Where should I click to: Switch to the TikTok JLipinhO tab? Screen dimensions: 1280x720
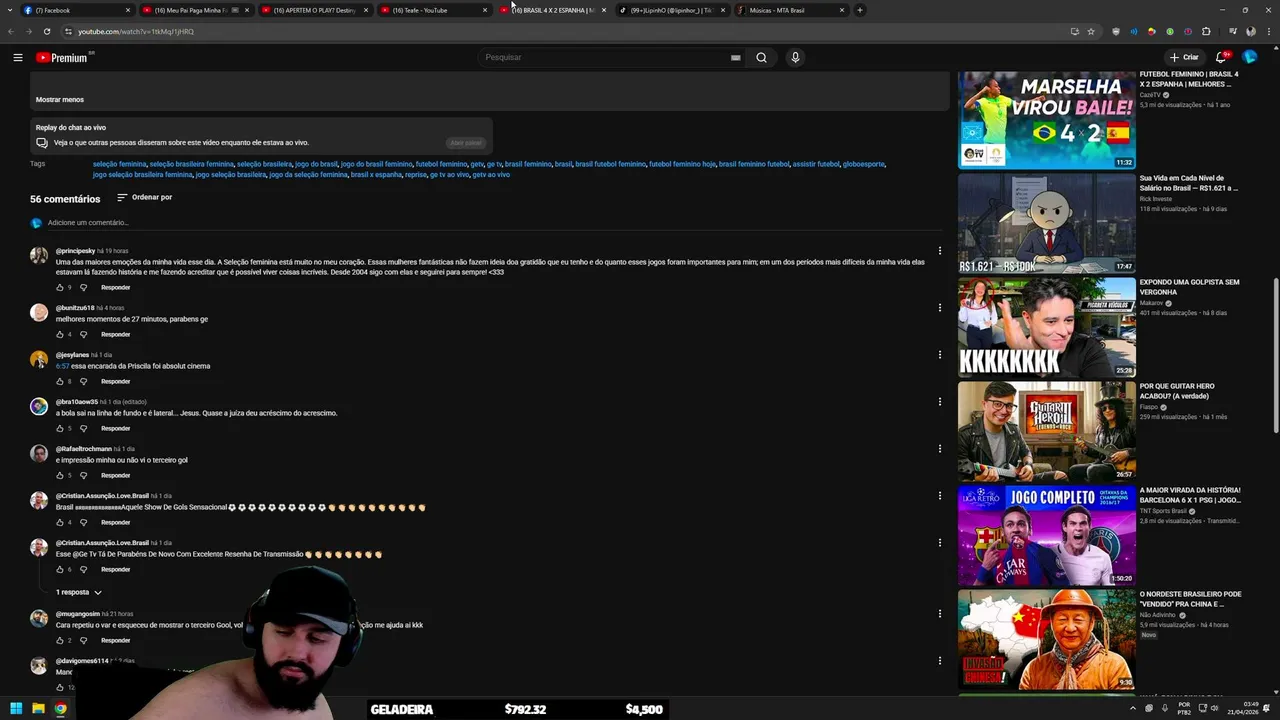click(x=672, y=10)
